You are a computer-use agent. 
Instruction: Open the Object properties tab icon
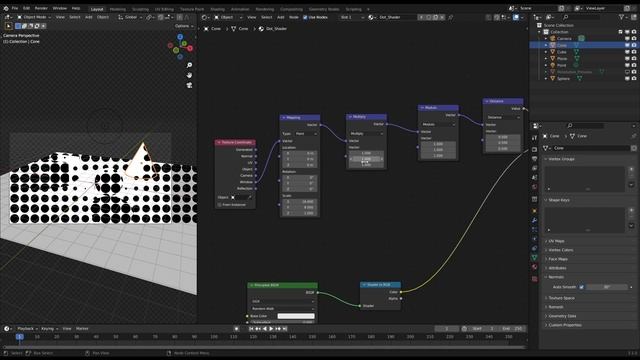pyautogui.click(x=535, y=211)
